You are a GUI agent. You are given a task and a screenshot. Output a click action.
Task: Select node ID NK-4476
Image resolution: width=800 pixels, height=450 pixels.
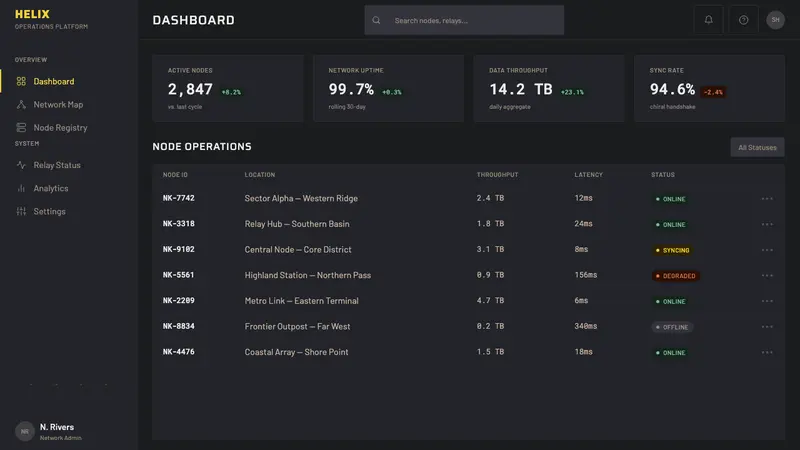click(179, 352)
